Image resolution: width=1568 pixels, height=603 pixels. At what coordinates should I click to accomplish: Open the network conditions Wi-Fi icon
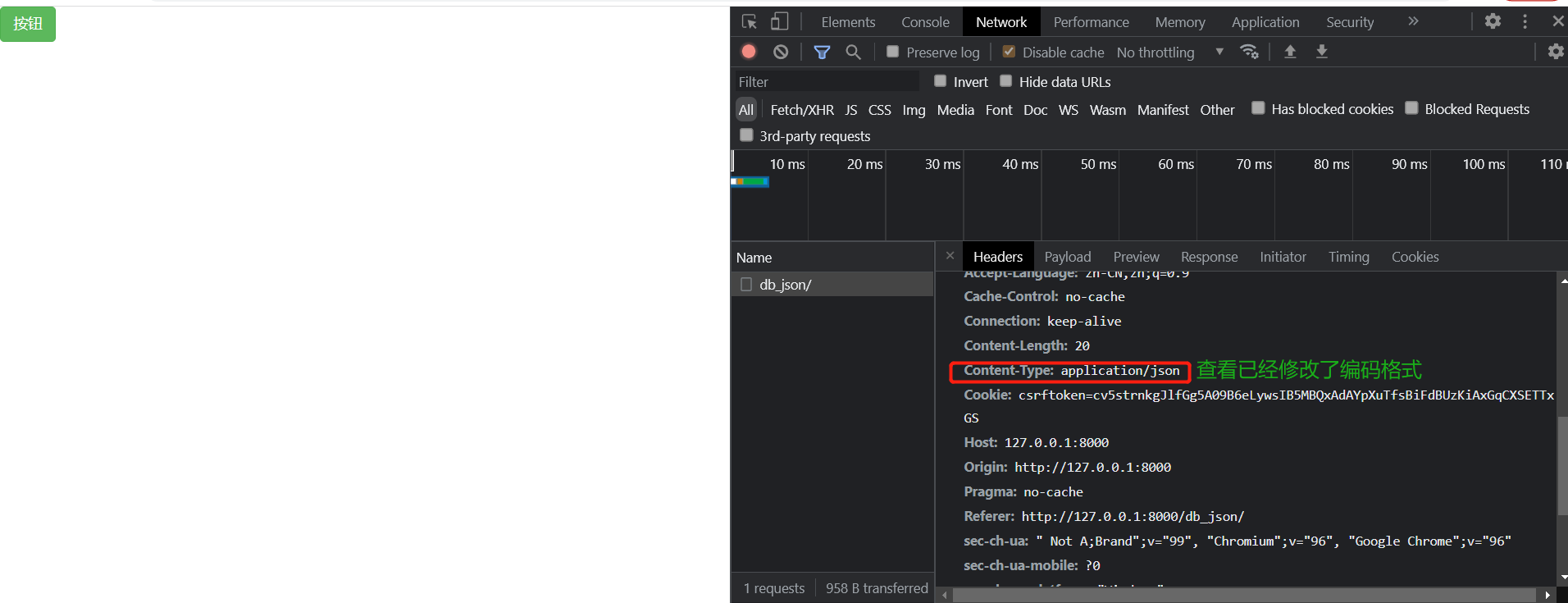1249,52
